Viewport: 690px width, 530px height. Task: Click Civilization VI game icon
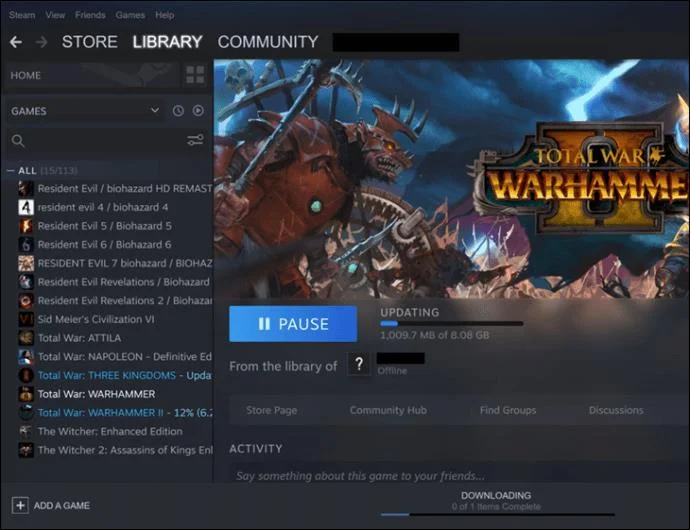coord(26,319)
